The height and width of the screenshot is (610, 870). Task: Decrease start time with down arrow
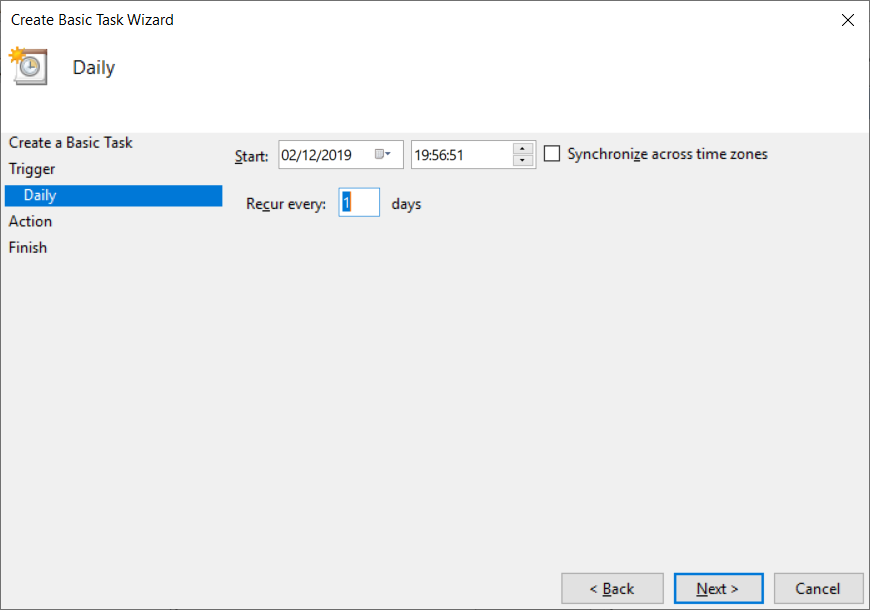click(x=523, y=160)
